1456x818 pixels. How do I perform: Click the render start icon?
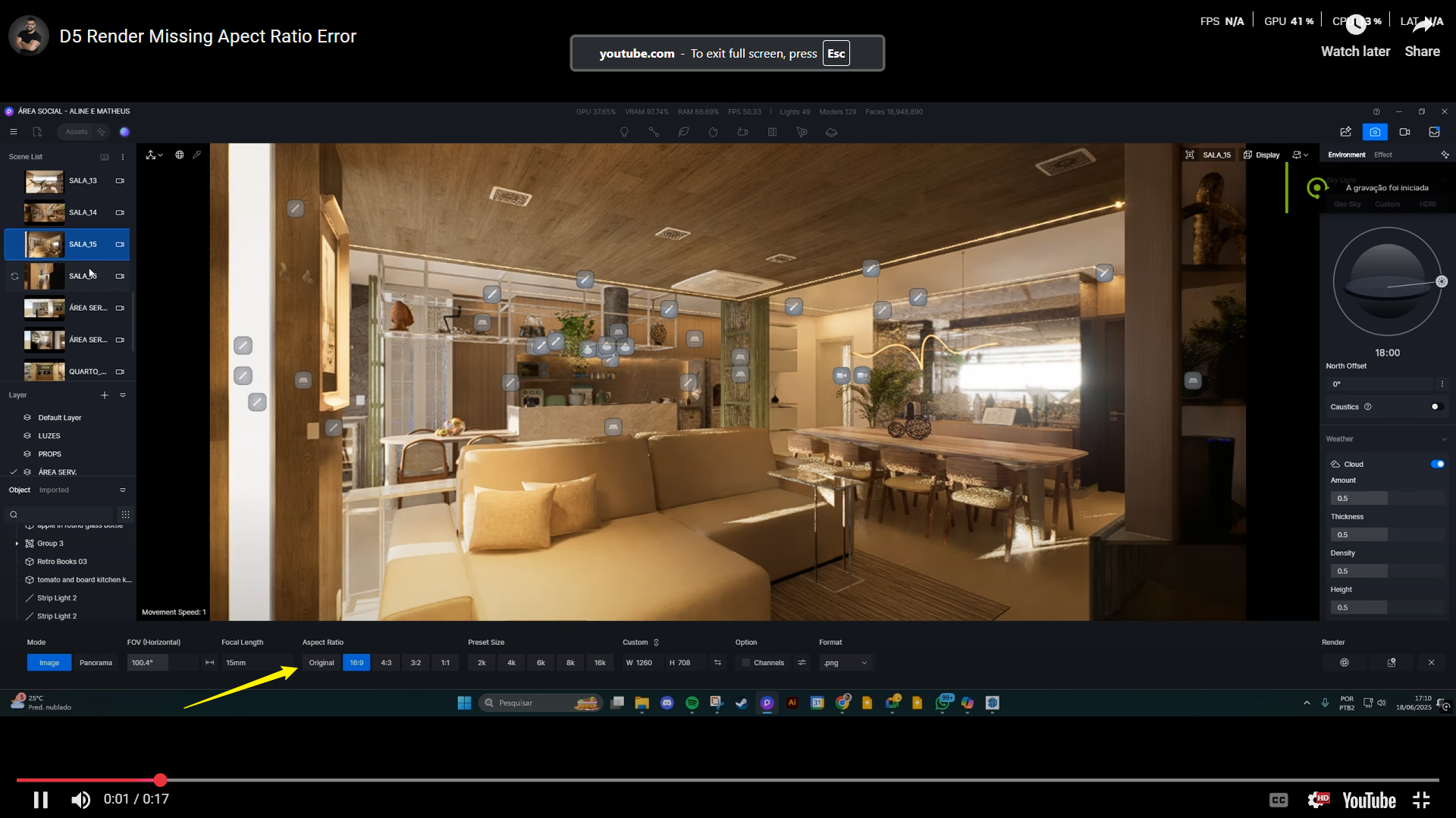(1345, 663)
